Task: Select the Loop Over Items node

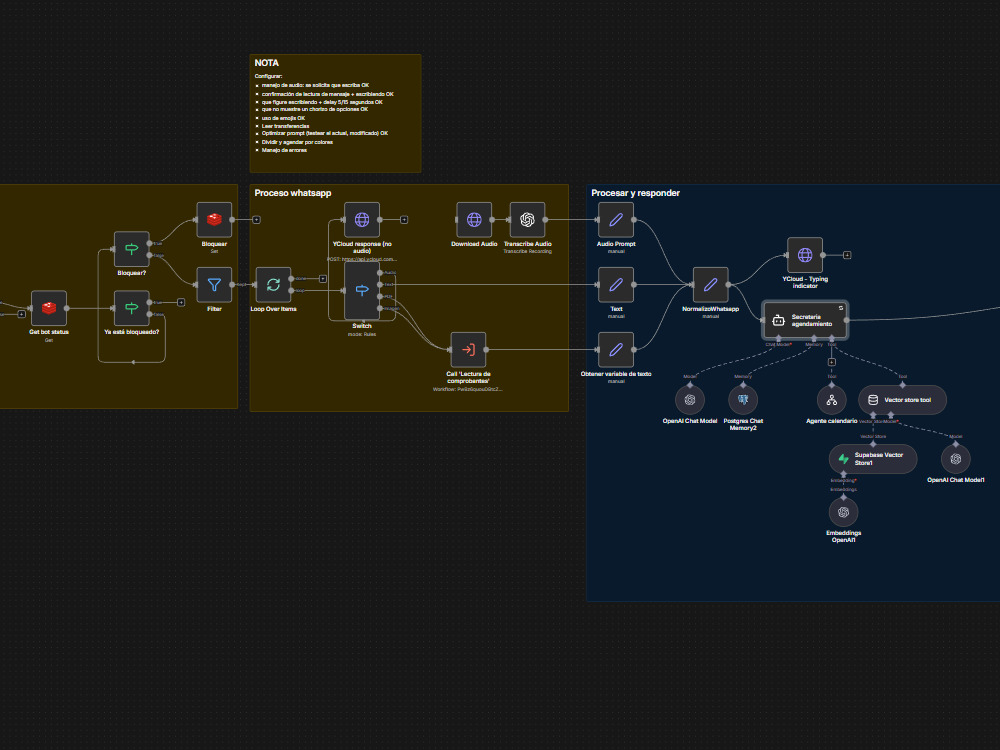Action: point(273,284)
